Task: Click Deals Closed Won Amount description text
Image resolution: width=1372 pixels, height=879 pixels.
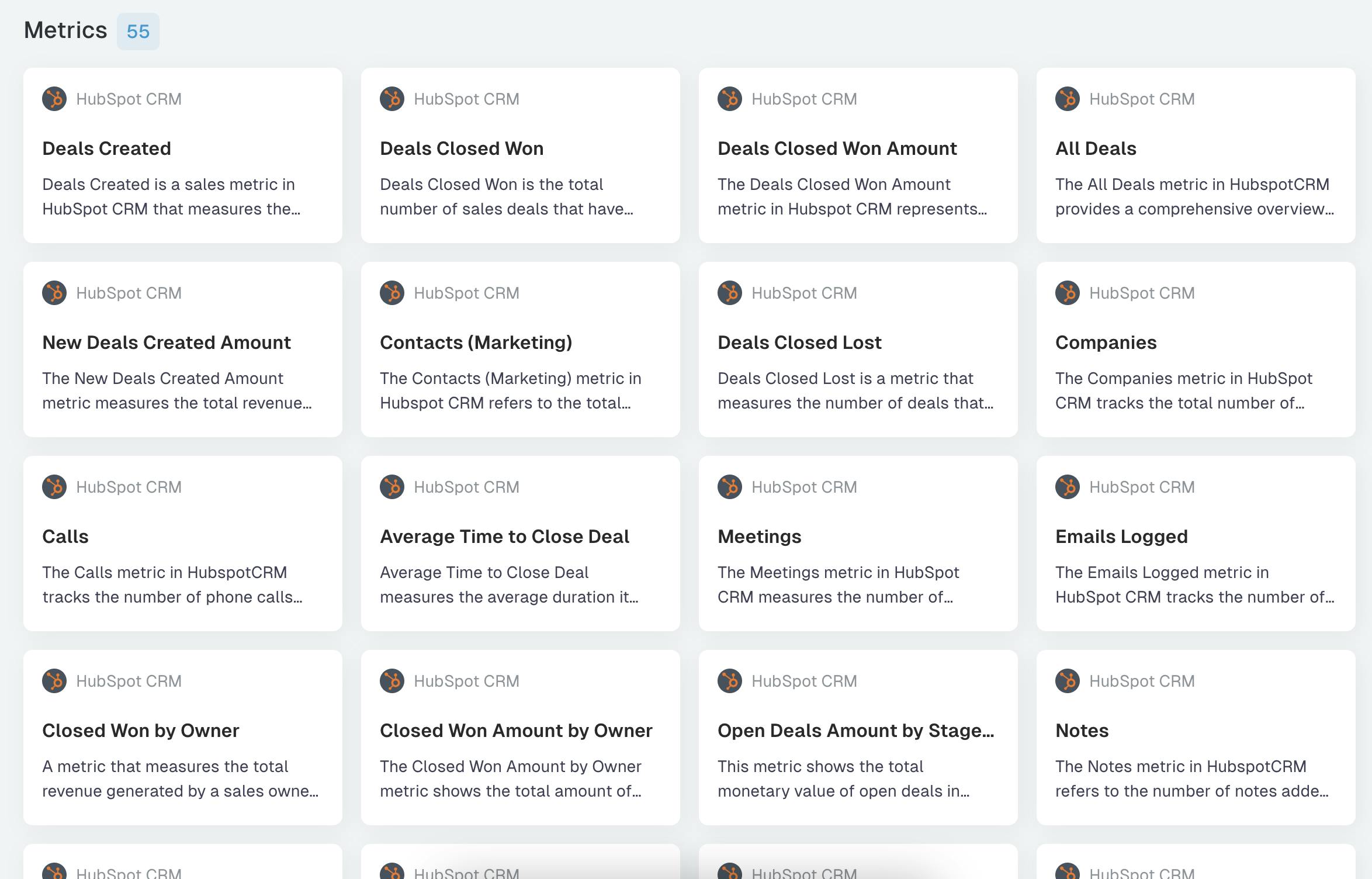Action: pos(852,196)
